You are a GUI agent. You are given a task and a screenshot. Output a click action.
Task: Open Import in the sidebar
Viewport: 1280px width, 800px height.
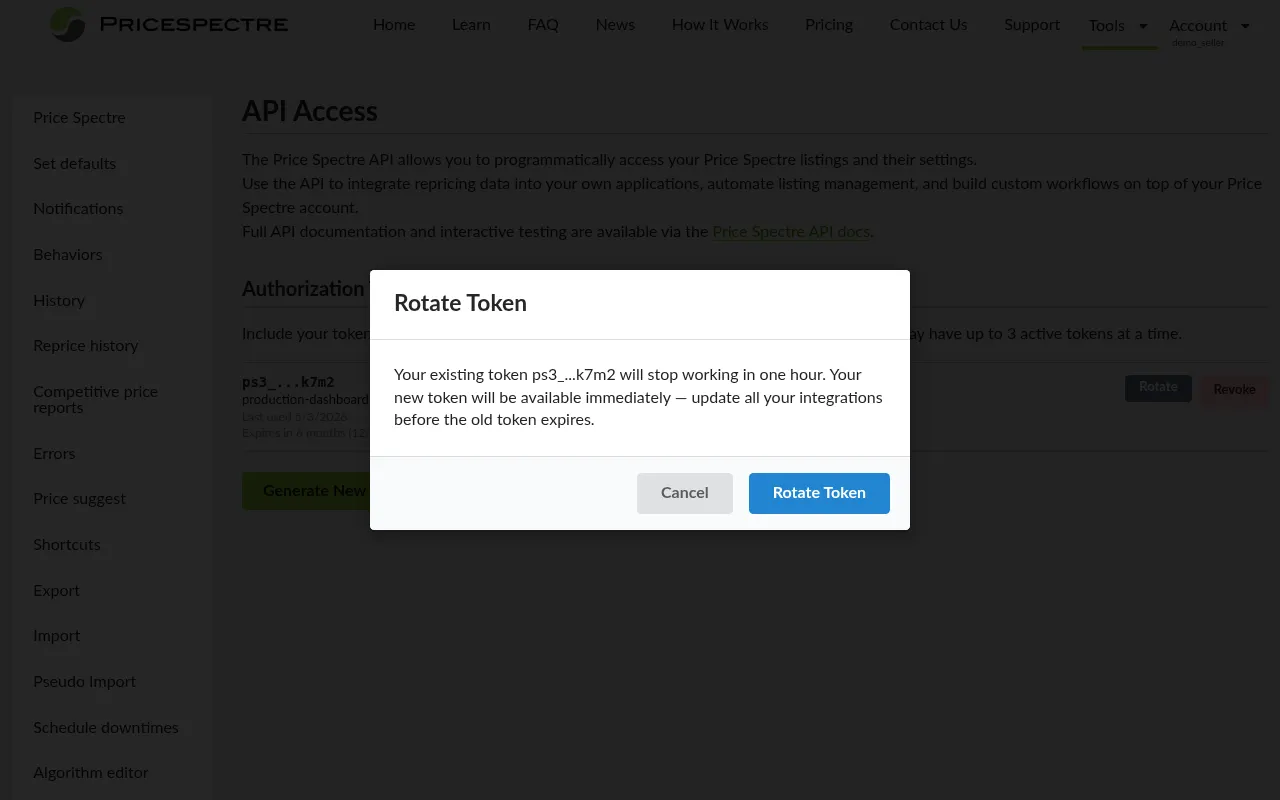pos(57,636)
